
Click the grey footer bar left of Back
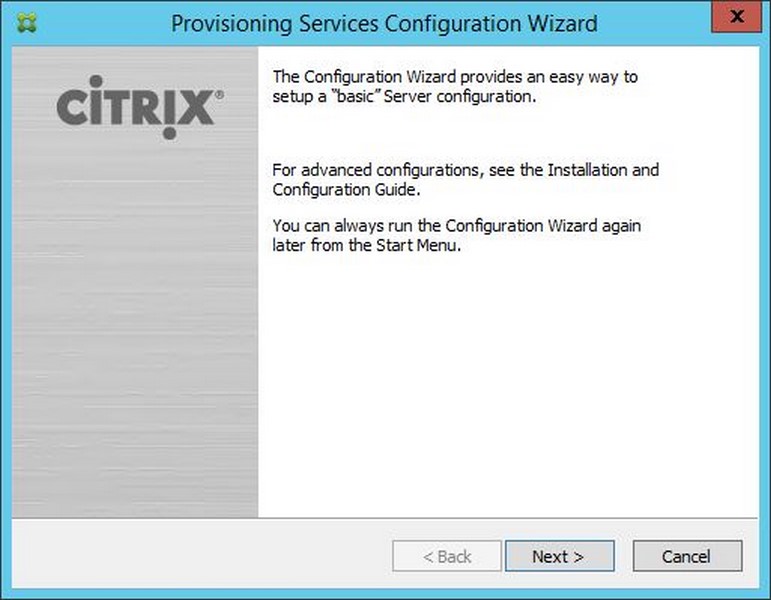click(x=202, y=553)
